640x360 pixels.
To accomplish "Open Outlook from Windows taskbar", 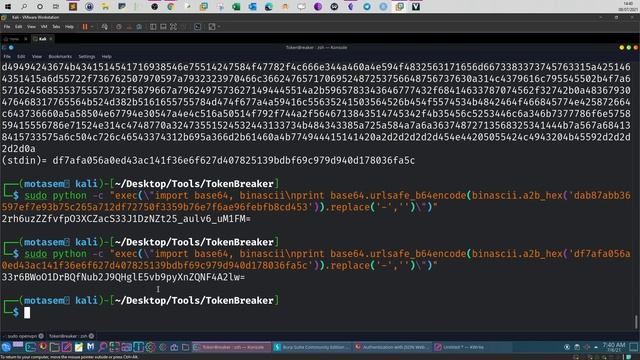I will (x=252, y=7).
